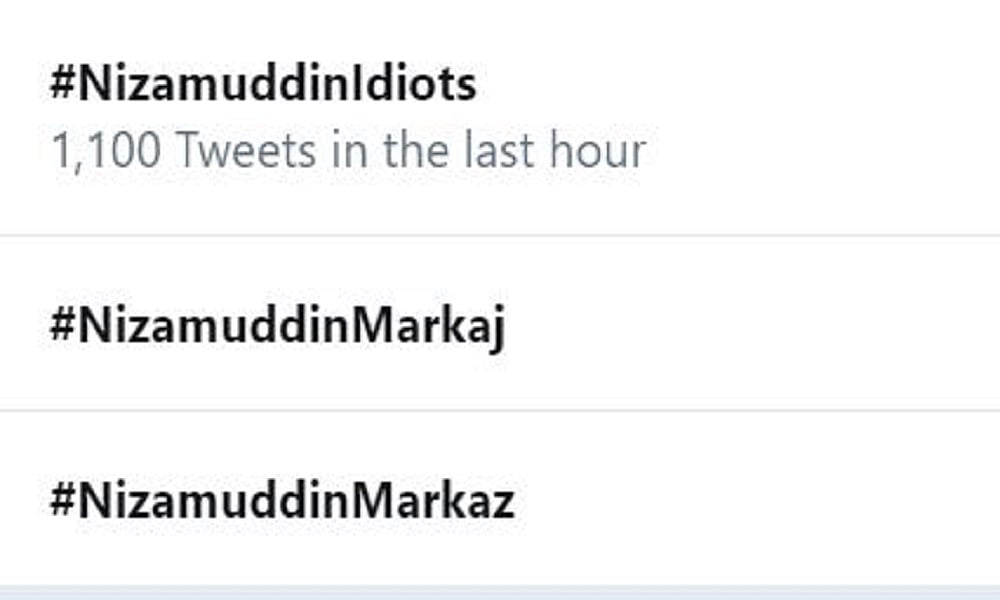This screenshot has width=1000, height=600.
Task: Click the "1,100 Tweets in the last hour" count
Action: click(347, 150)
